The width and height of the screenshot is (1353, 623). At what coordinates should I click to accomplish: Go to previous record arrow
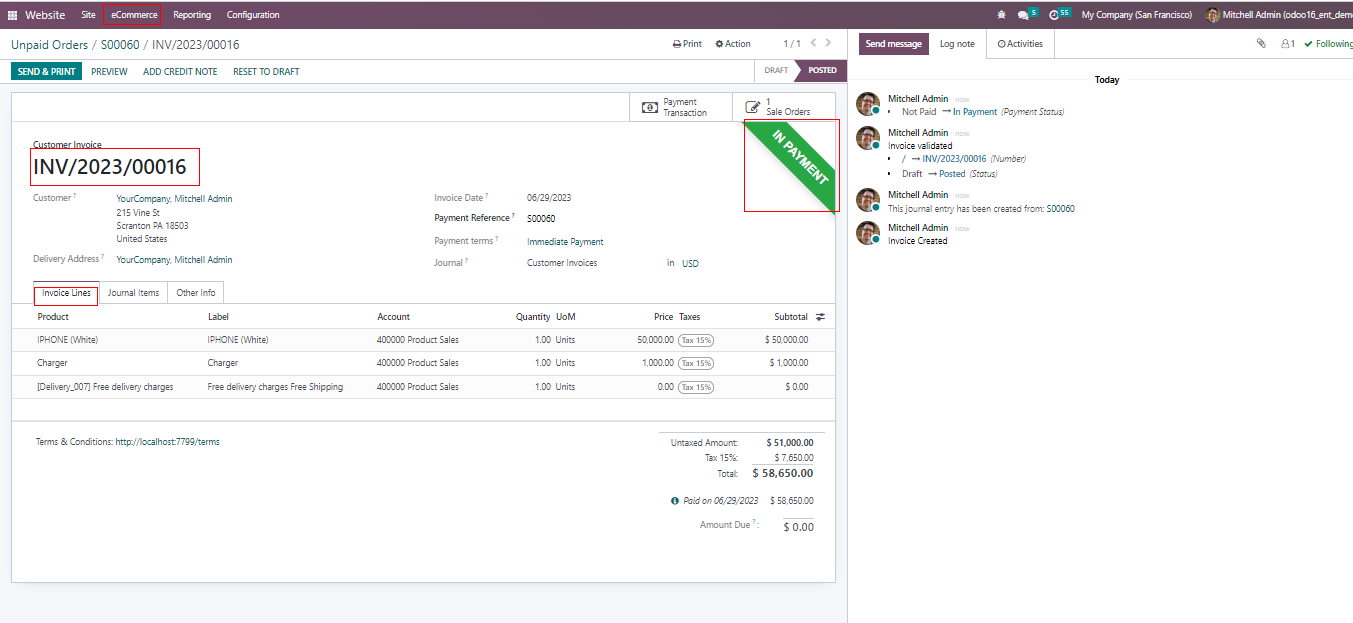click(x=813, y=43)
